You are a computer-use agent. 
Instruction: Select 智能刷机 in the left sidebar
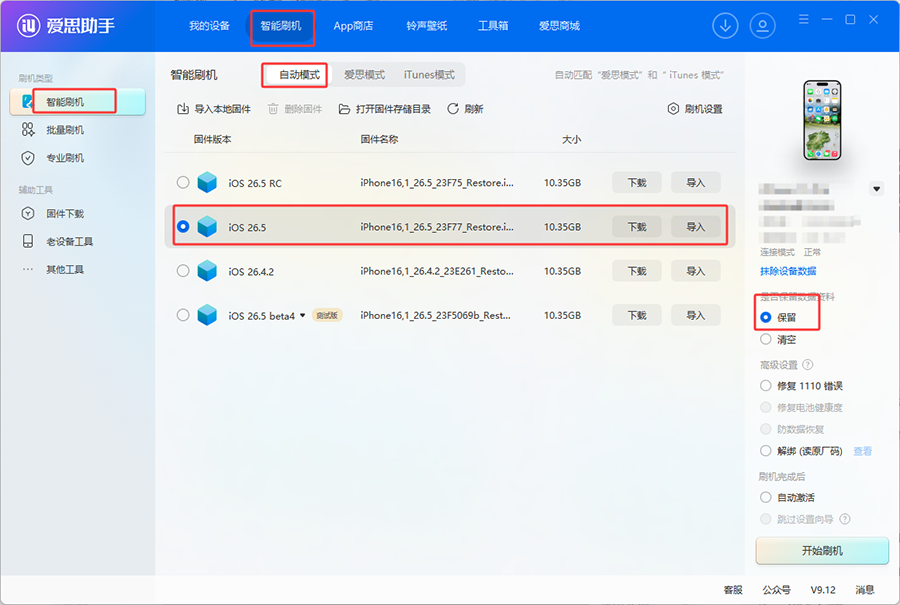(x=77, y=102)
